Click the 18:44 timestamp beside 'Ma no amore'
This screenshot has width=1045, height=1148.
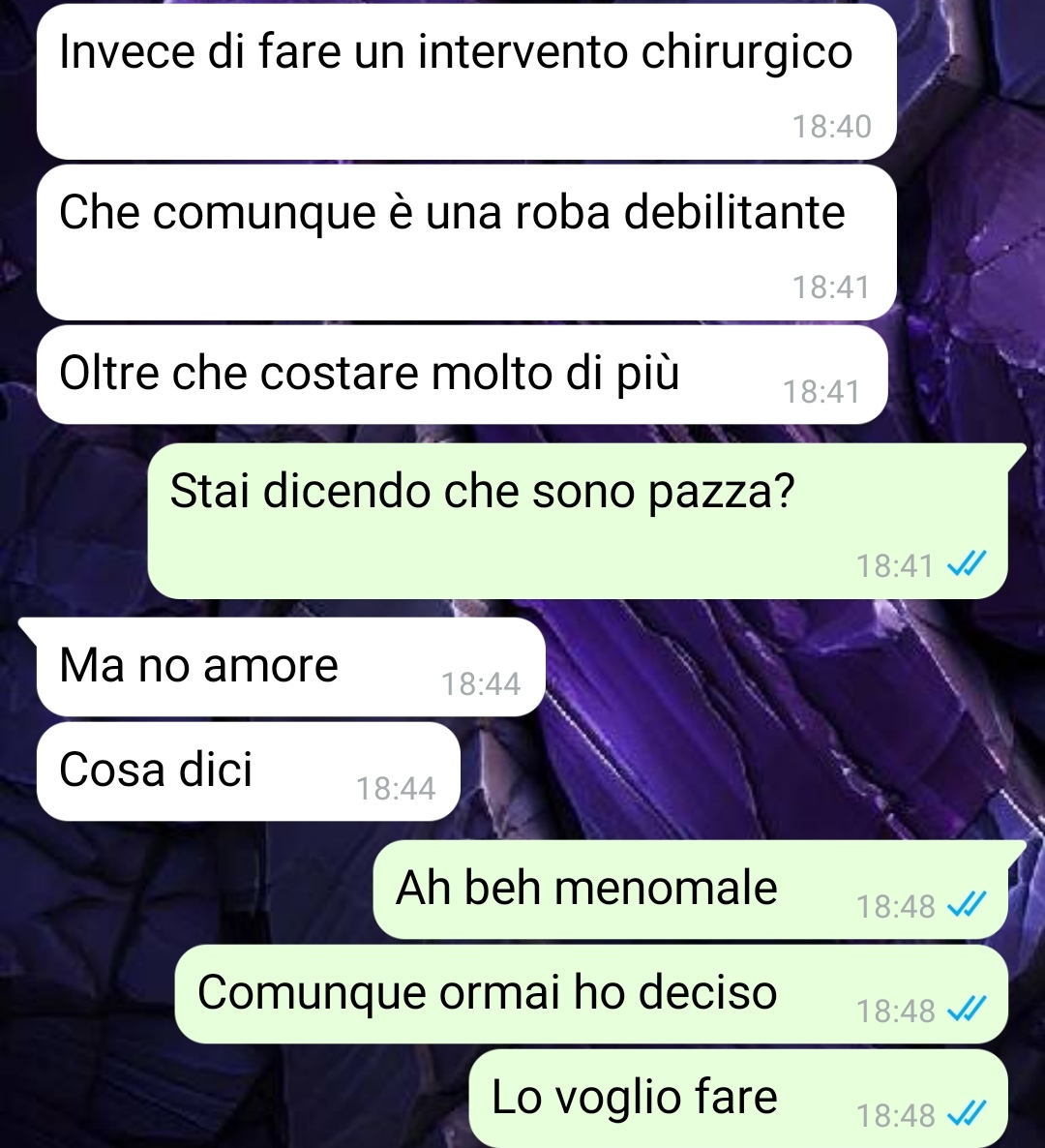[481, 683]
